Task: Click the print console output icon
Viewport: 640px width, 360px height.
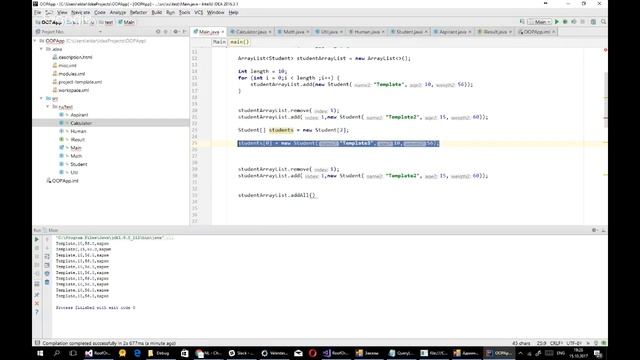Action: point(47,273)
